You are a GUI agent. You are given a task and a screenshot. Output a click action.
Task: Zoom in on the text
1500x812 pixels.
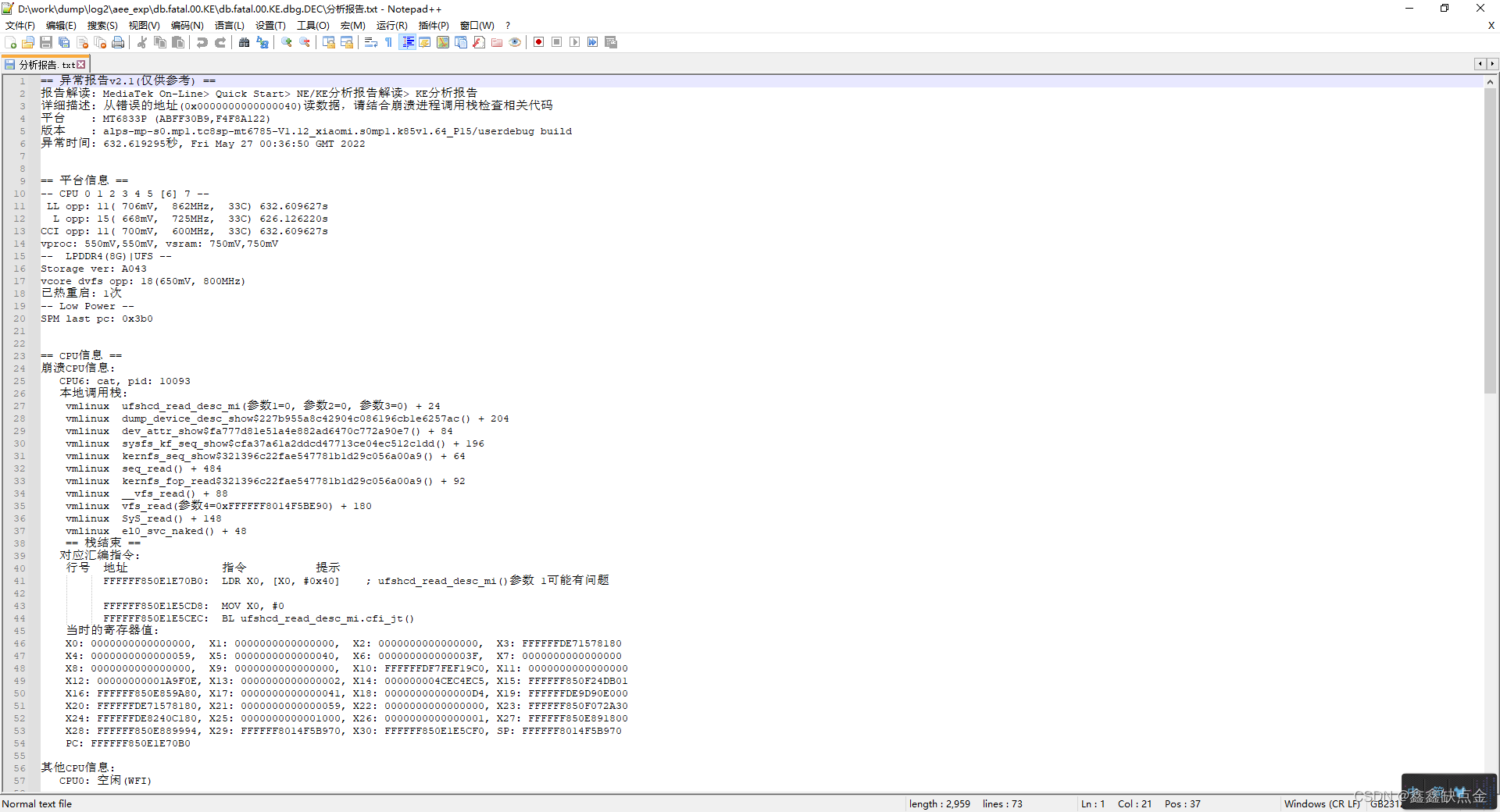coord(286,42)
